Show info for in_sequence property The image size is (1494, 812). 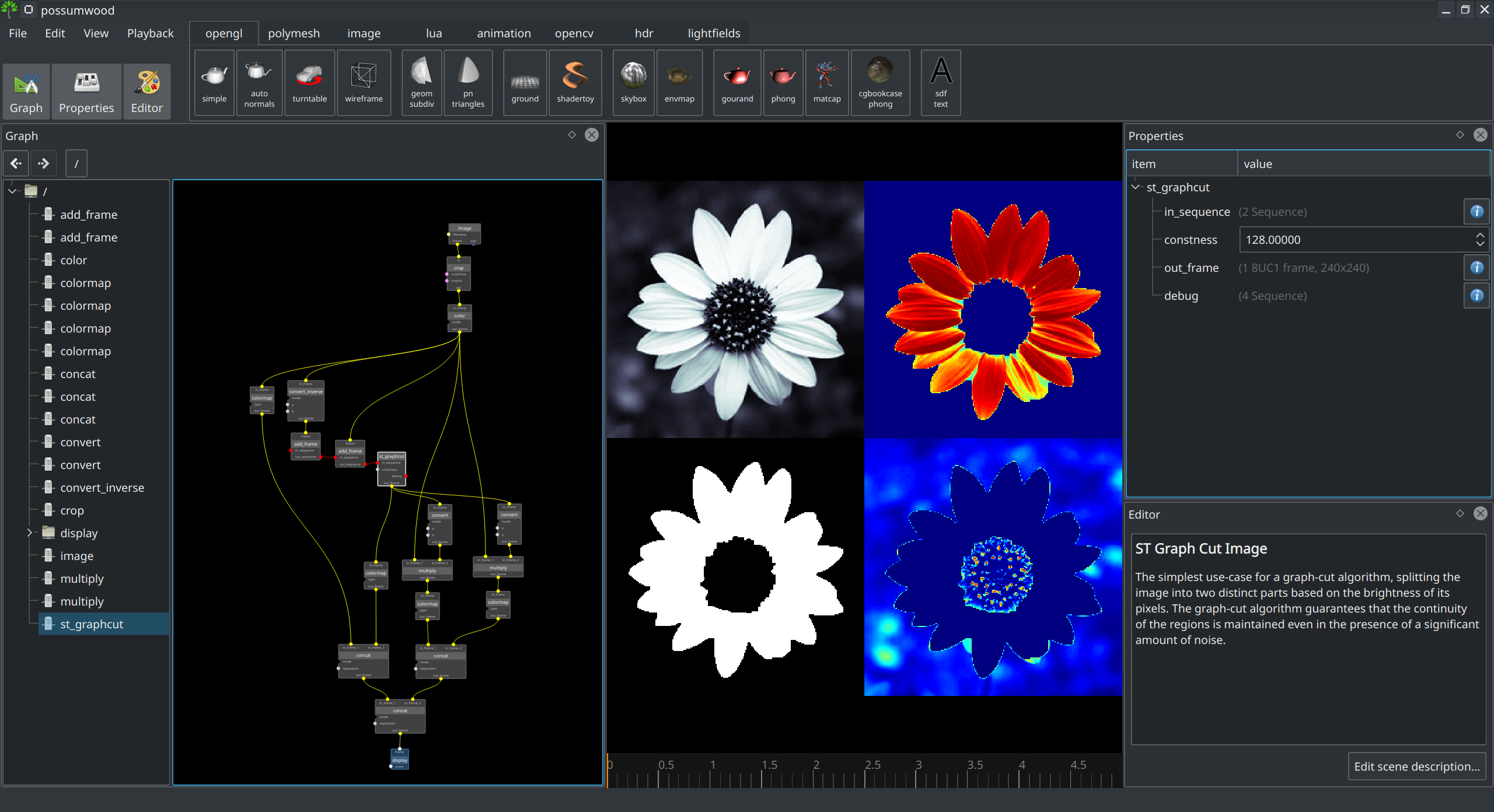1476,212
